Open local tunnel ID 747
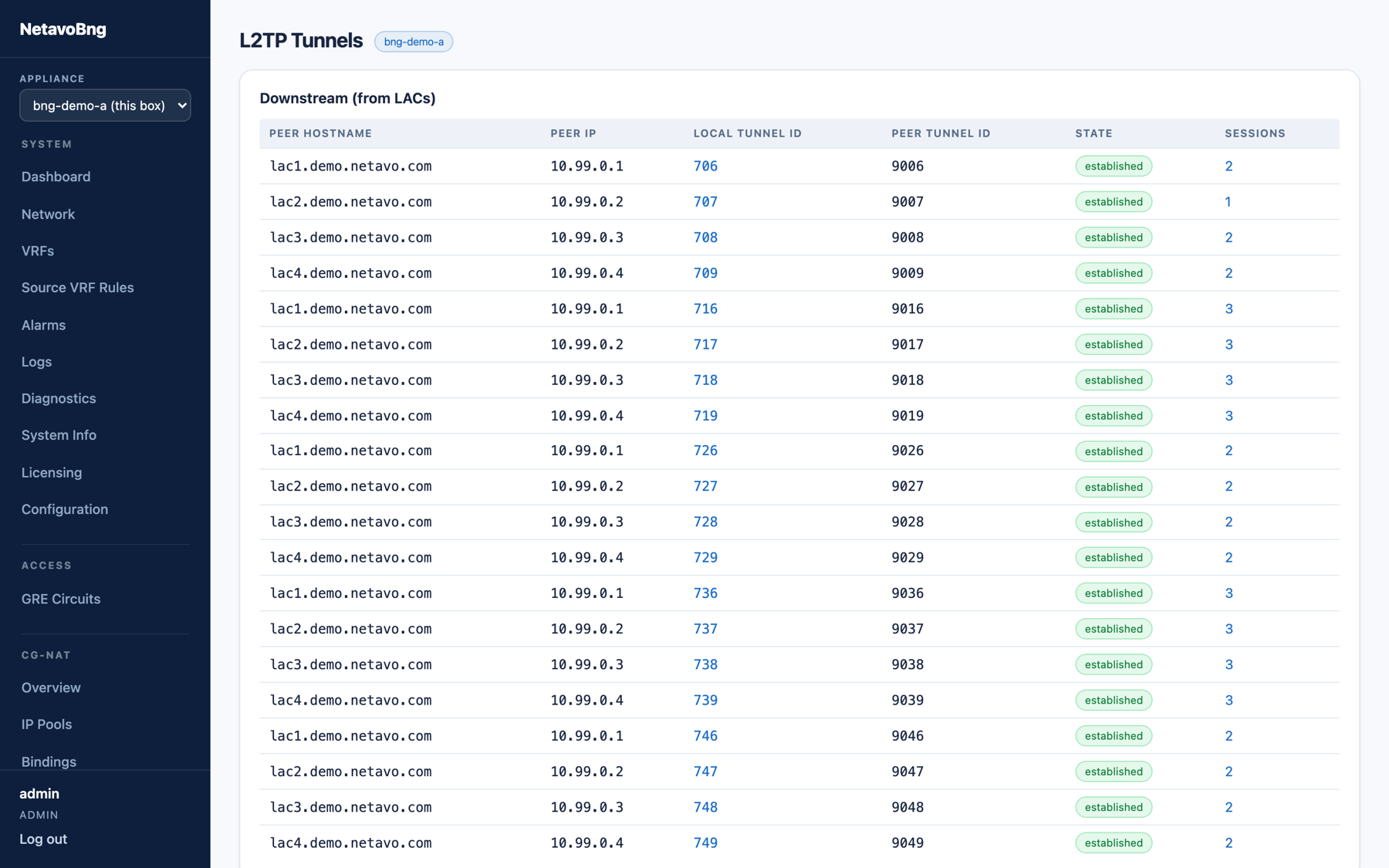This screenshot has width=1389, height=868. click(705, 772)
